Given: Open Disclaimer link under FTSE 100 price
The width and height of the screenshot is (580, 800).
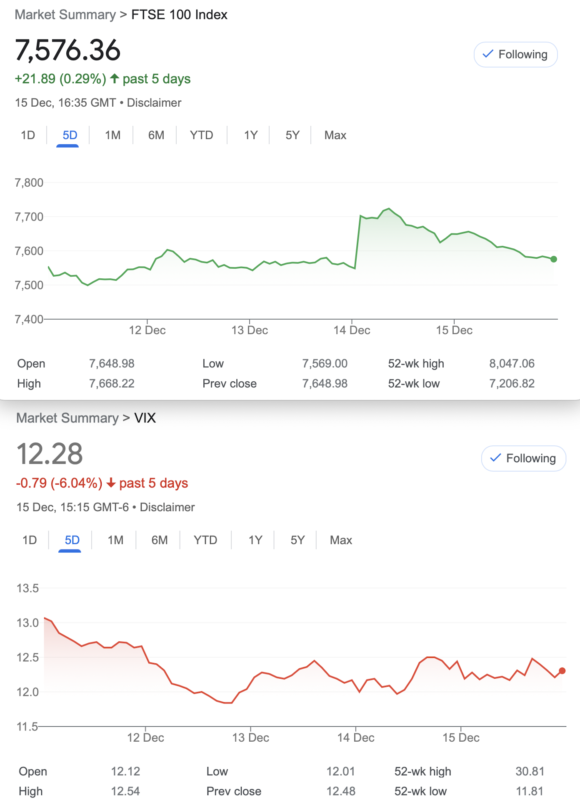Looking at the screenshot, I should coord(154,103).
